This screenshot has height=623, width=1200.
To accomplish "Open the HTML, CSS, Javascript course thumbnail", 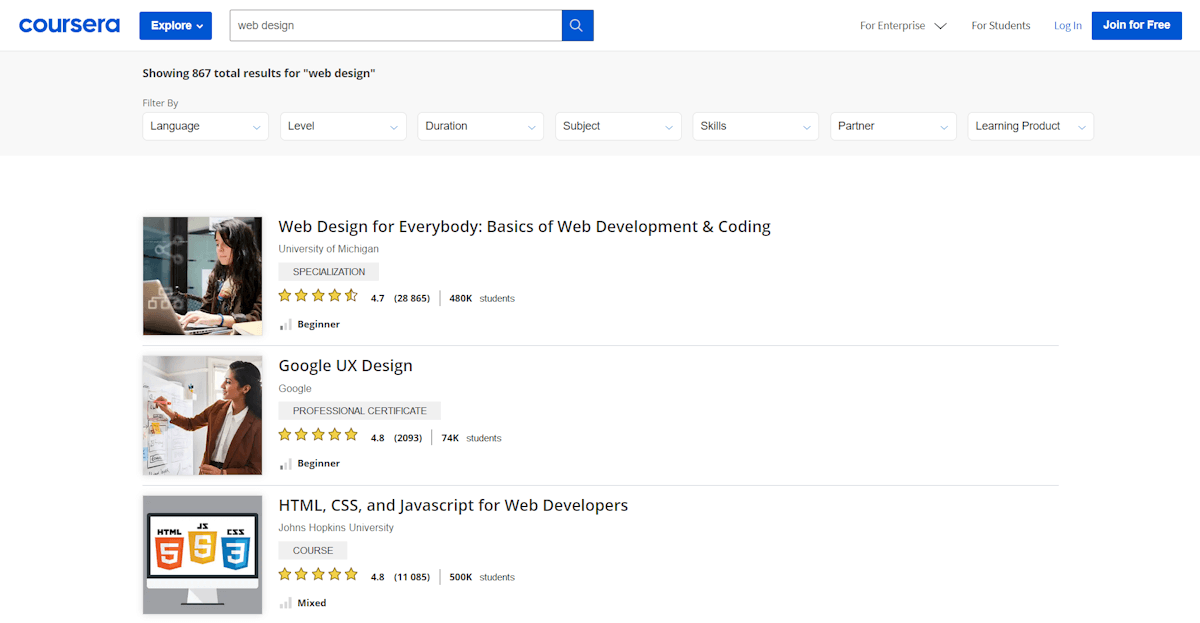I will click(202, 554).
